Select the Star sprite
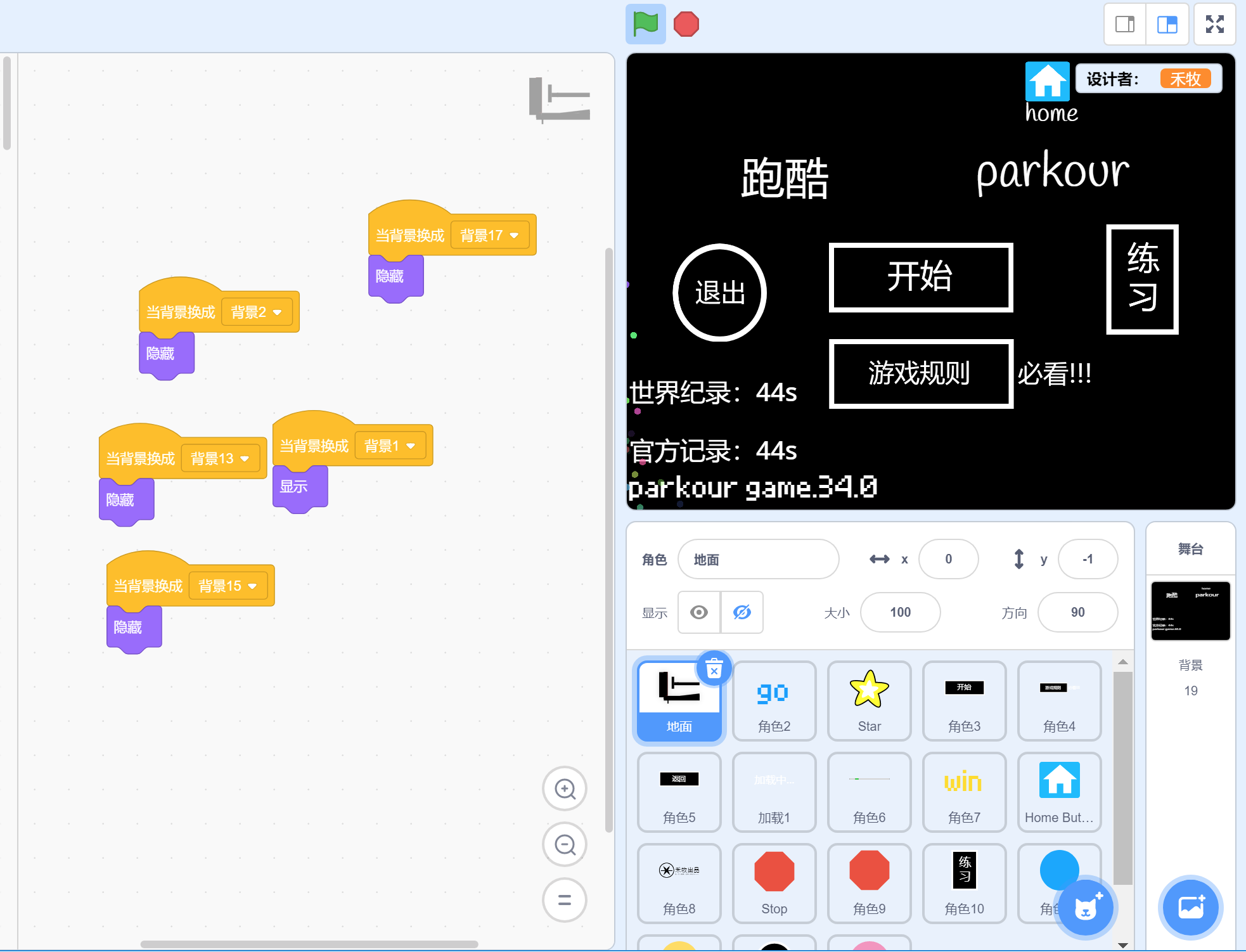The height and width of the screenshot is (952, 1246). (869, 701)
